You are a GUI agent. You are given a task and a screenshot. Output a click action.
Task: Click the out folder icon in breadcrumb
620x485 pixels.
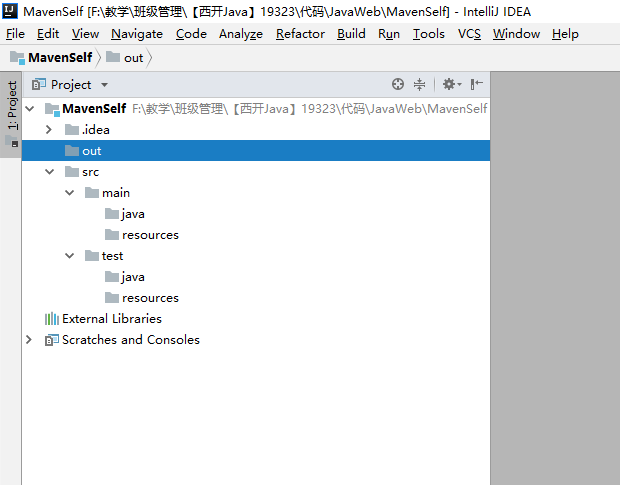click(x=113, y=57)
